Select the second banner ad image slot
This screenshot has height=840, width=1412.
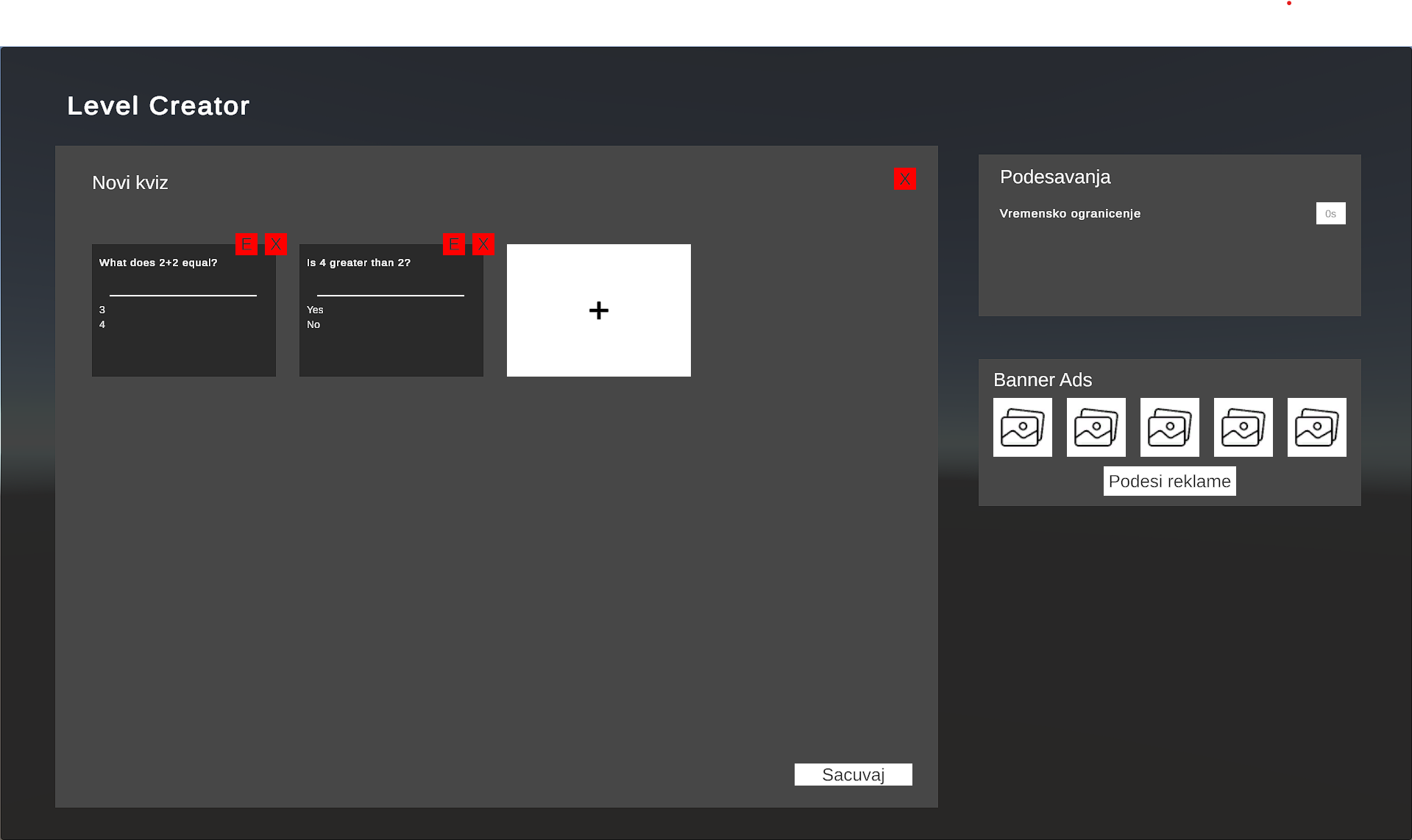1096,427
